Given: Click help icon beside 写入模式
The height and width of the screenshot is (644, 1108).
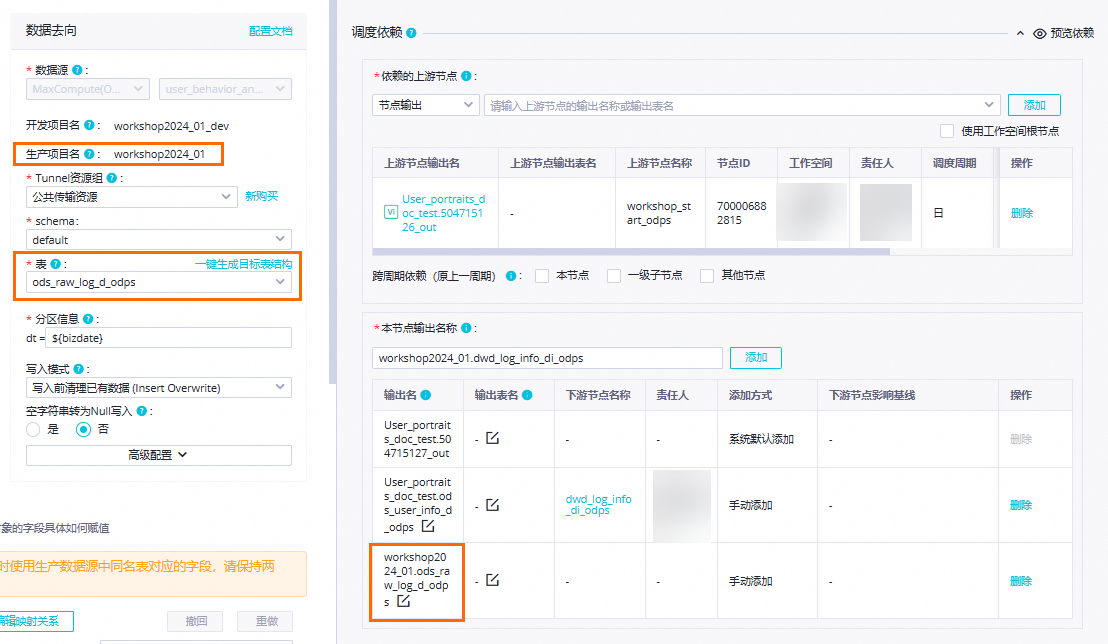Looking at the screenshot, I should (78, 369).
